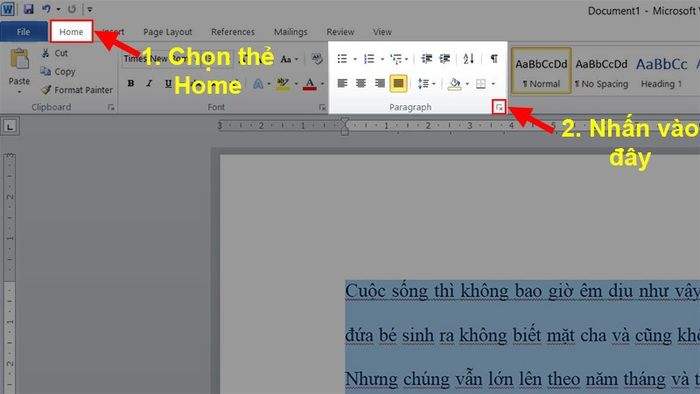The image size is (700, 394).
Task: Click the line starting 'Cuộc sống thì'
Action: 522,291
